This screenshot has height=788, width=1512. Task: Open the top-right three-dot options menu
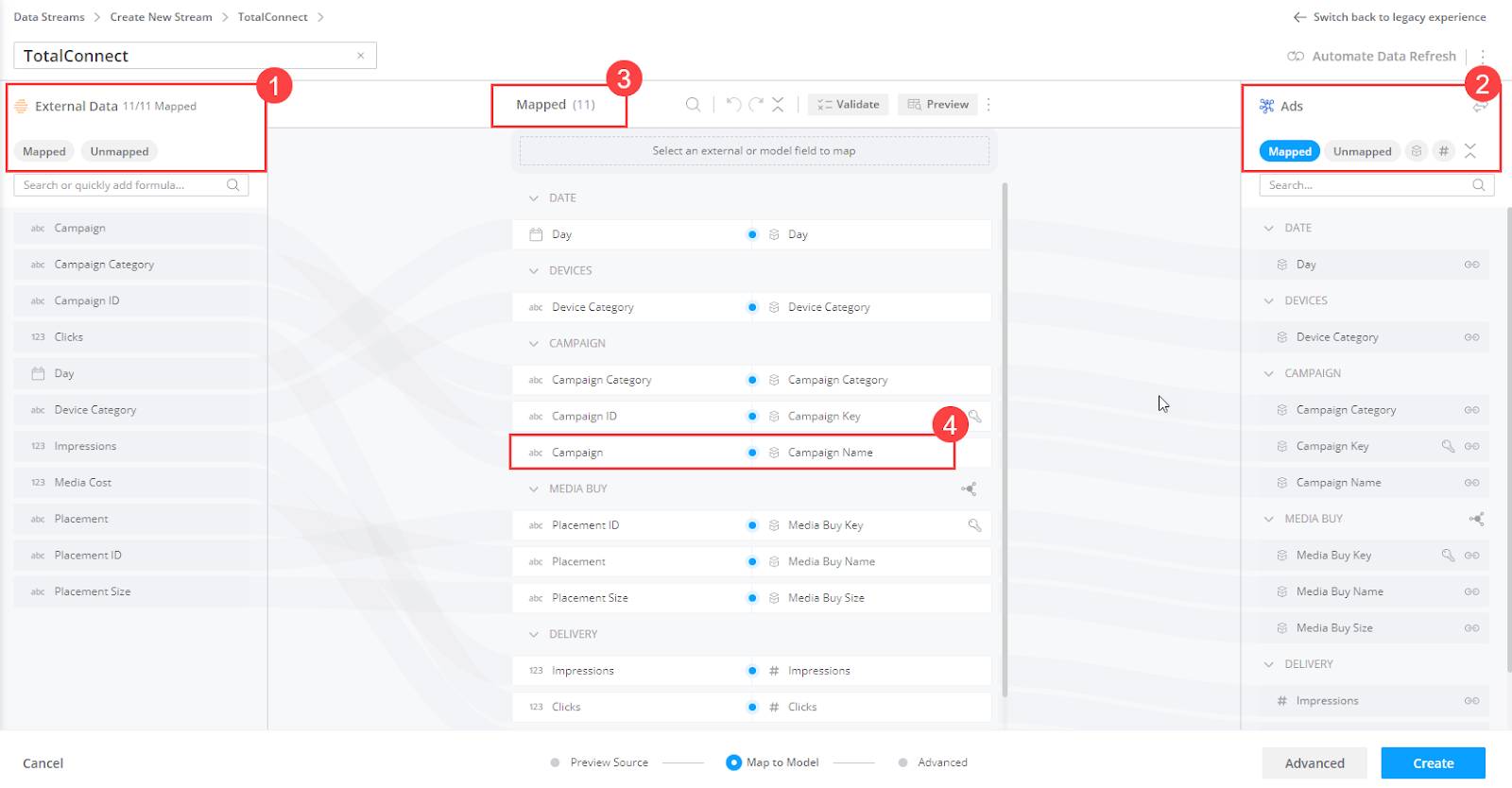[1483, 57]
